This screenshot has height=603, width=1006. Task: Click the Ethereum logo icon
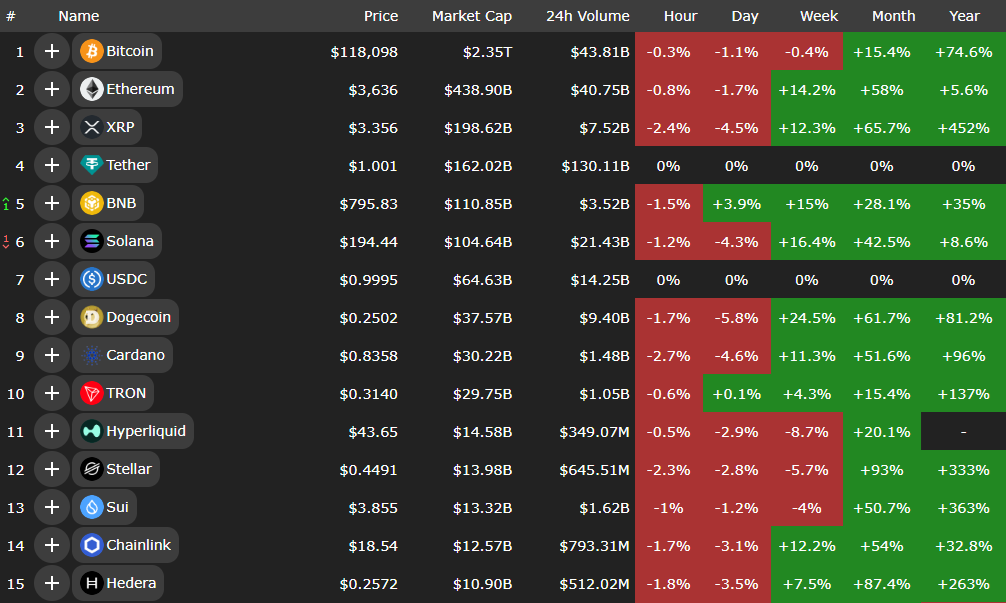[x=91, y=89]
